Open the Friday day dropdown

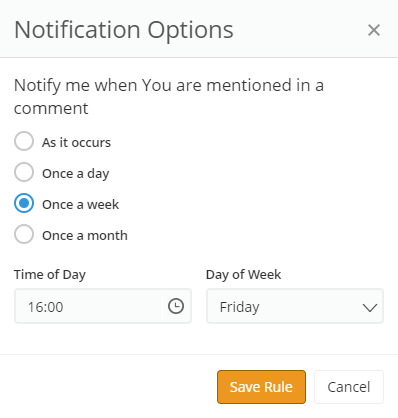(295, 306)
